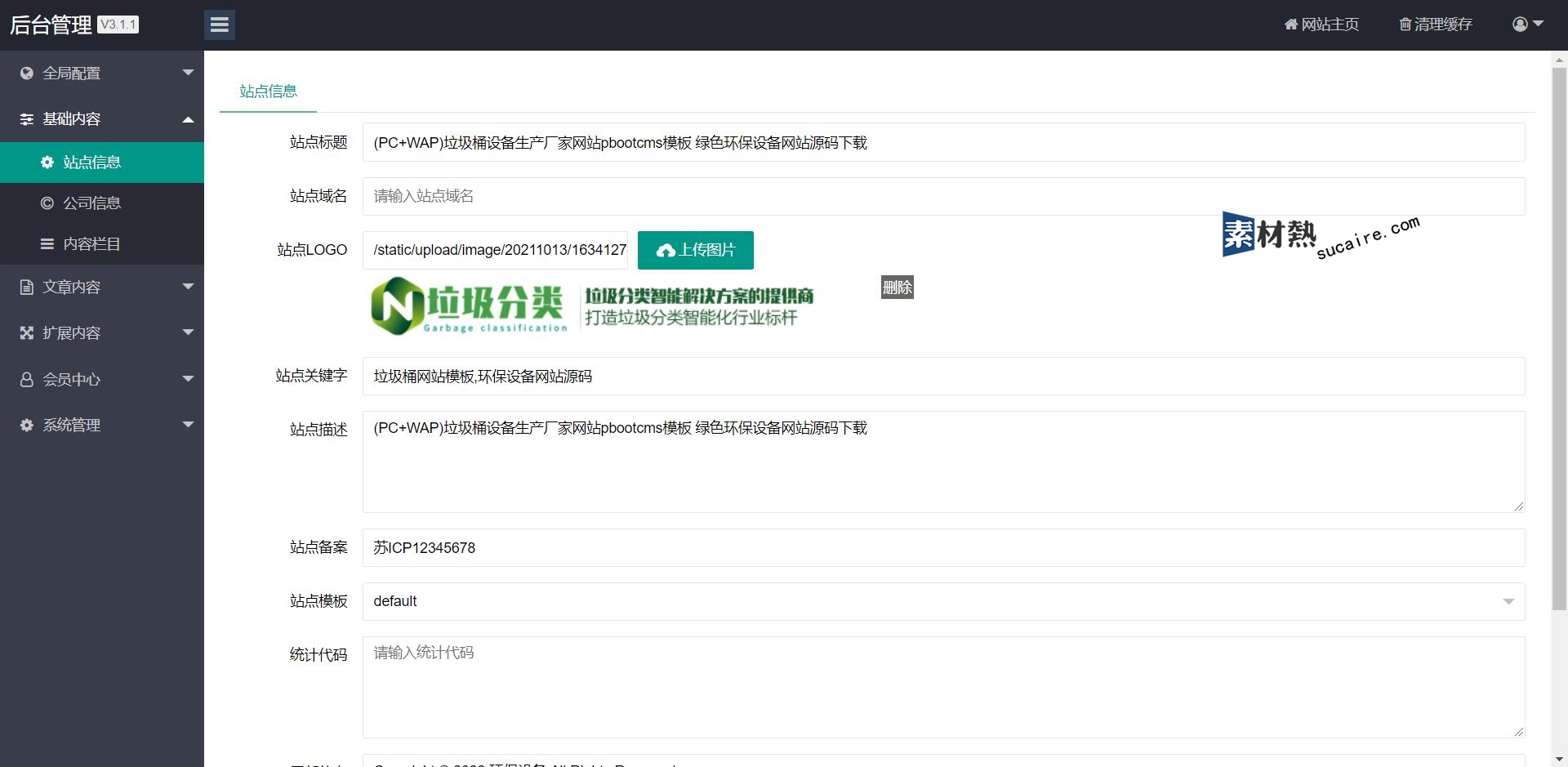Click the 站点备案 input field
The height and width of the screenshot is (767, 1568).
point(943,547)
